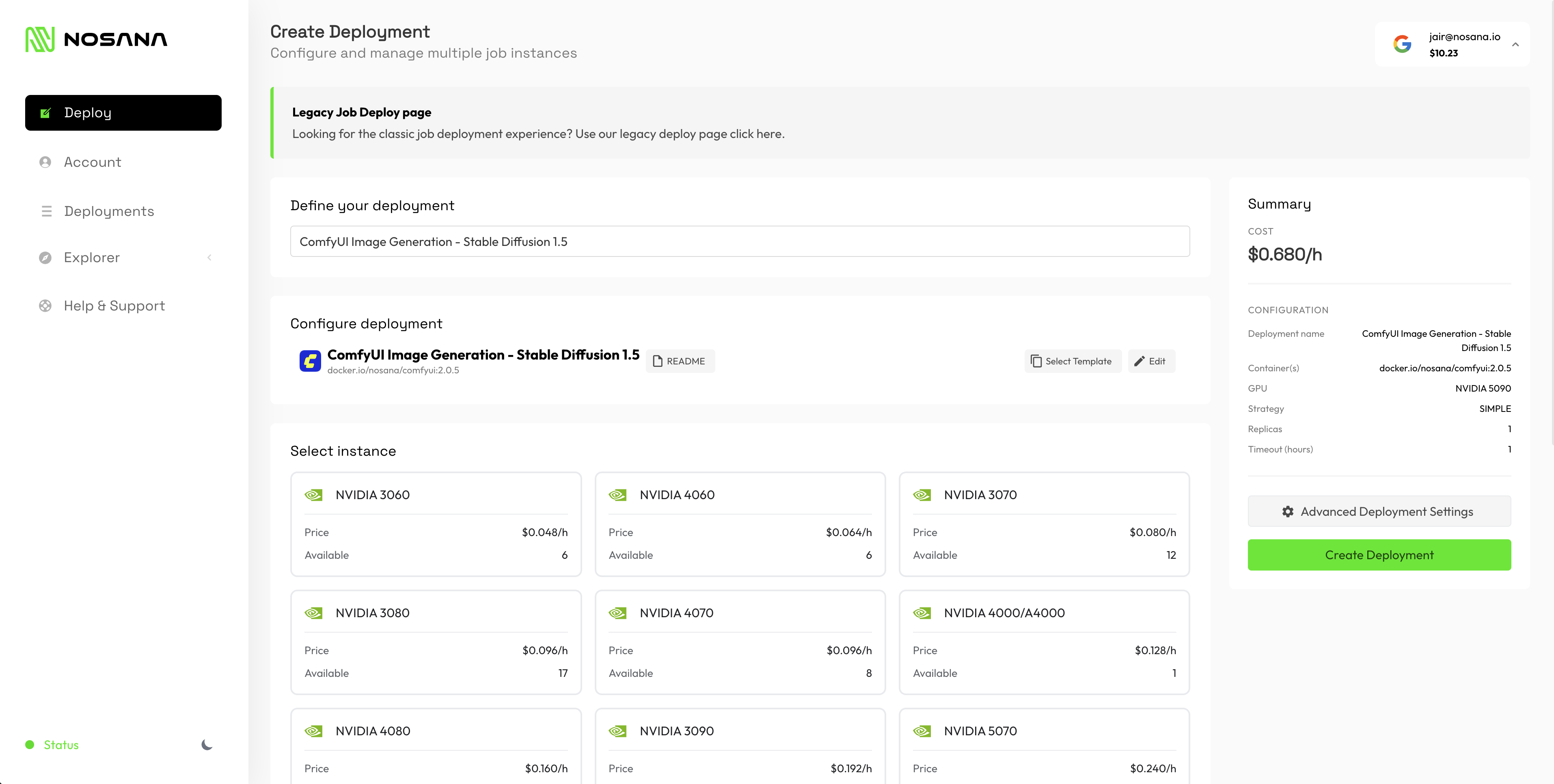This screenshot has width=1554, height=784.
Task: Click the green Status indicator dot
Action: pyautogui.click(x=30, y=745)
